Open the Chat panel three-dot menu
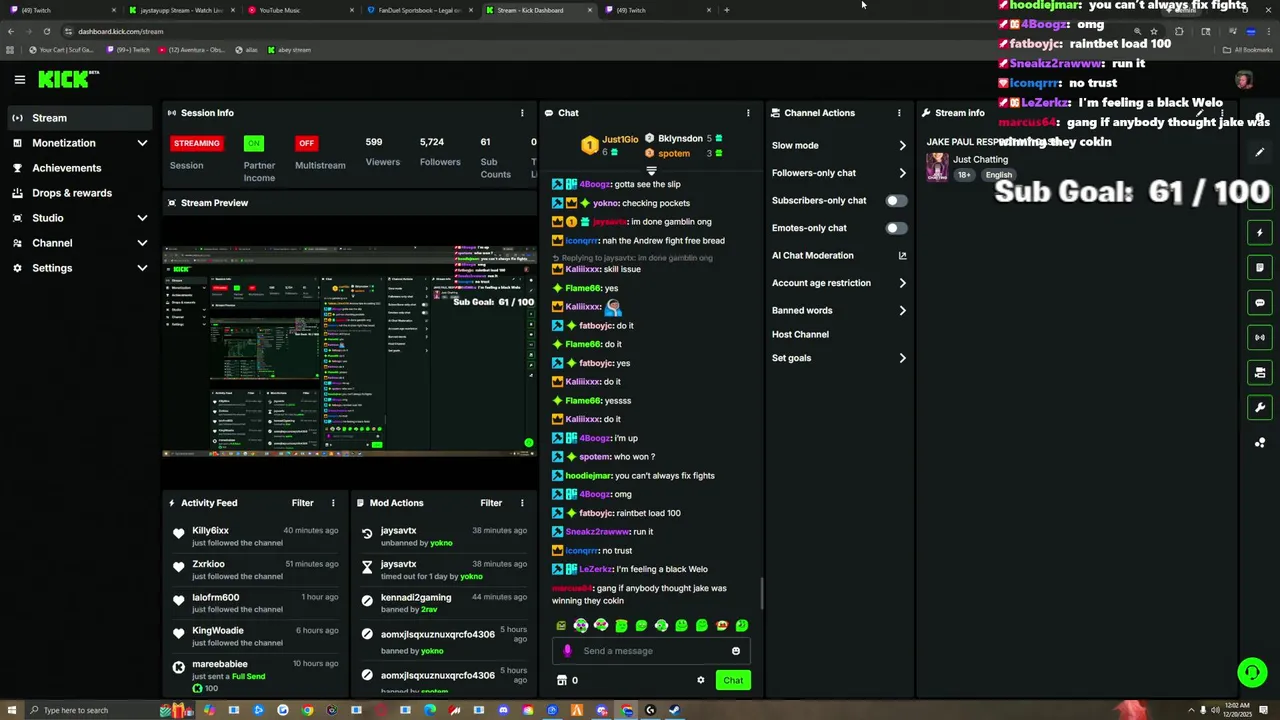 [748, 113]
